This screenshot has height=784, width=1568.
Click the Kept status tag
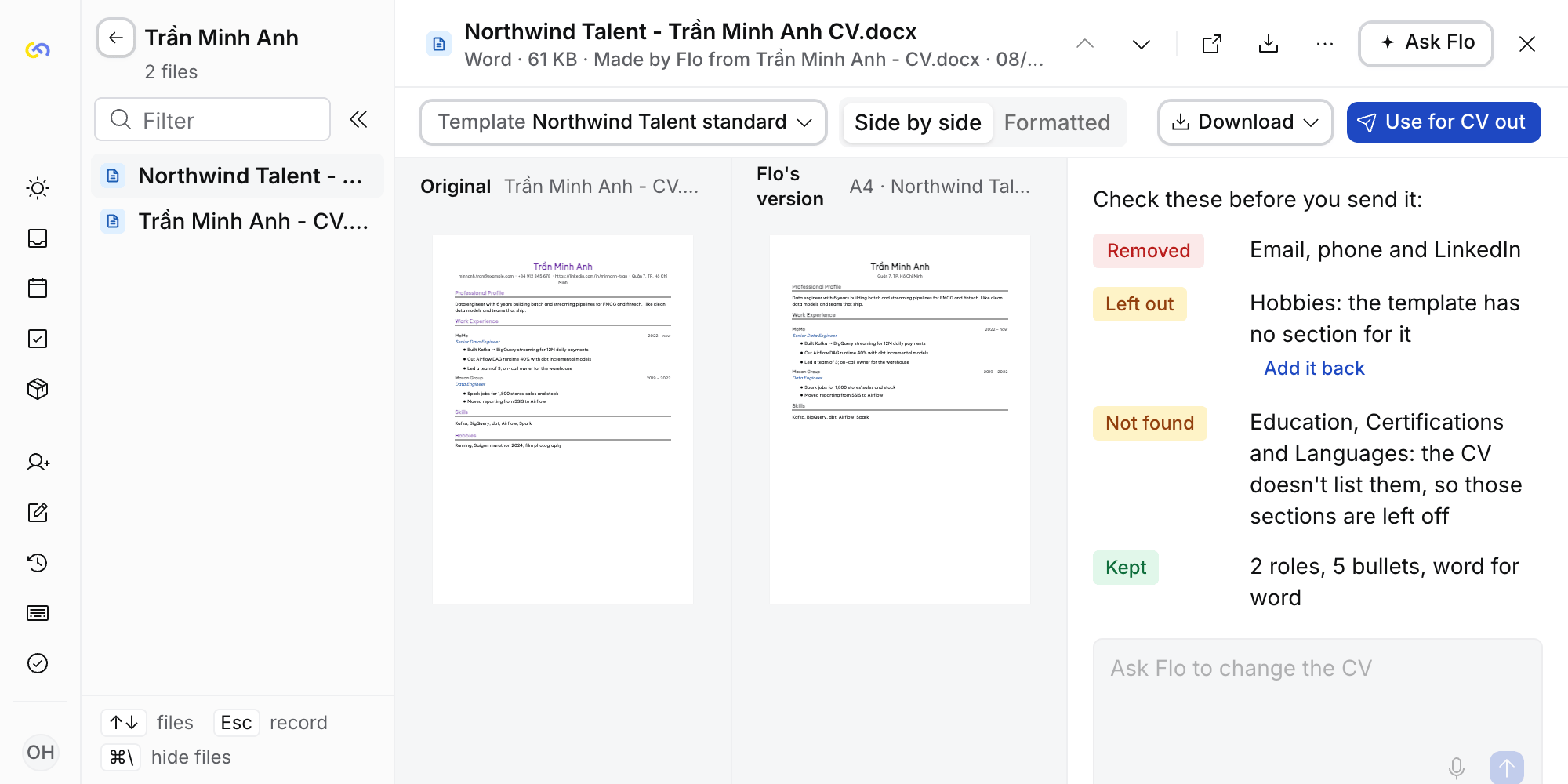(1126, 568)
